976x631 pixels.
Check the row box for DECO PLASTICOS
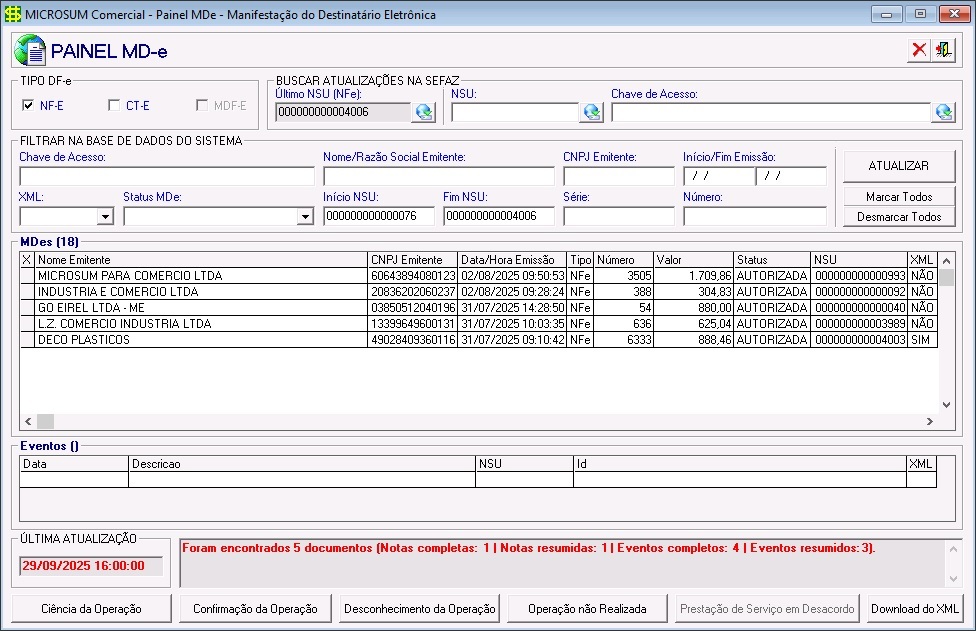click(x=27, y=340)
